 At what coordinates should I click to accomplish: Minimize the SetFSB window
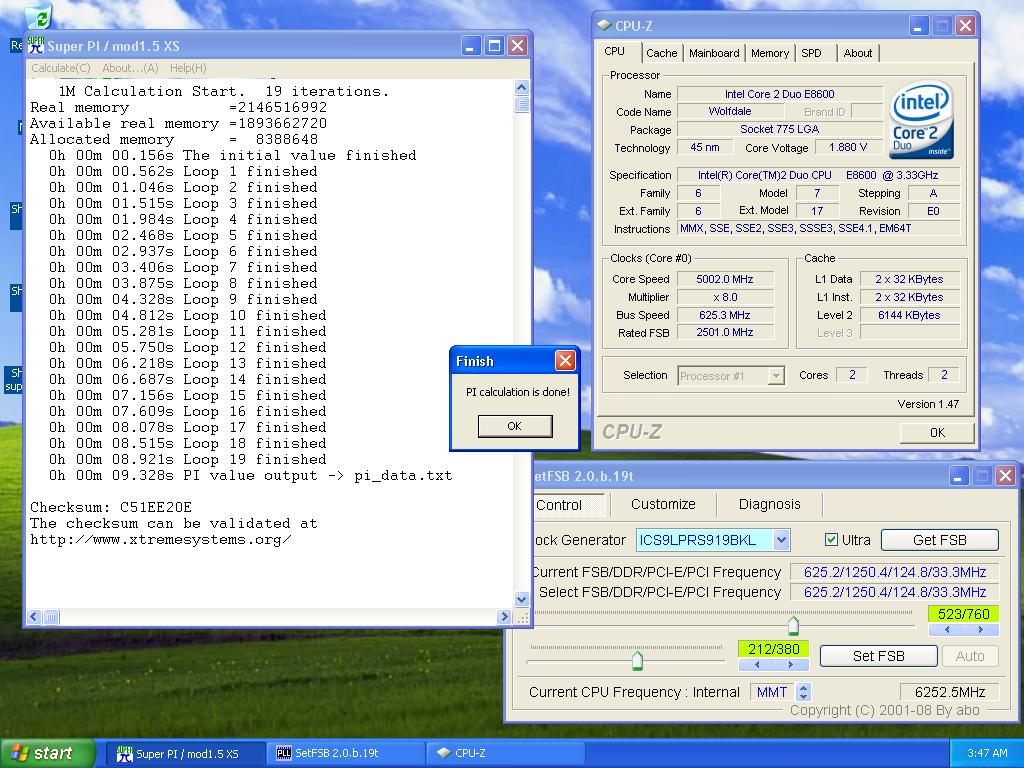958,476
